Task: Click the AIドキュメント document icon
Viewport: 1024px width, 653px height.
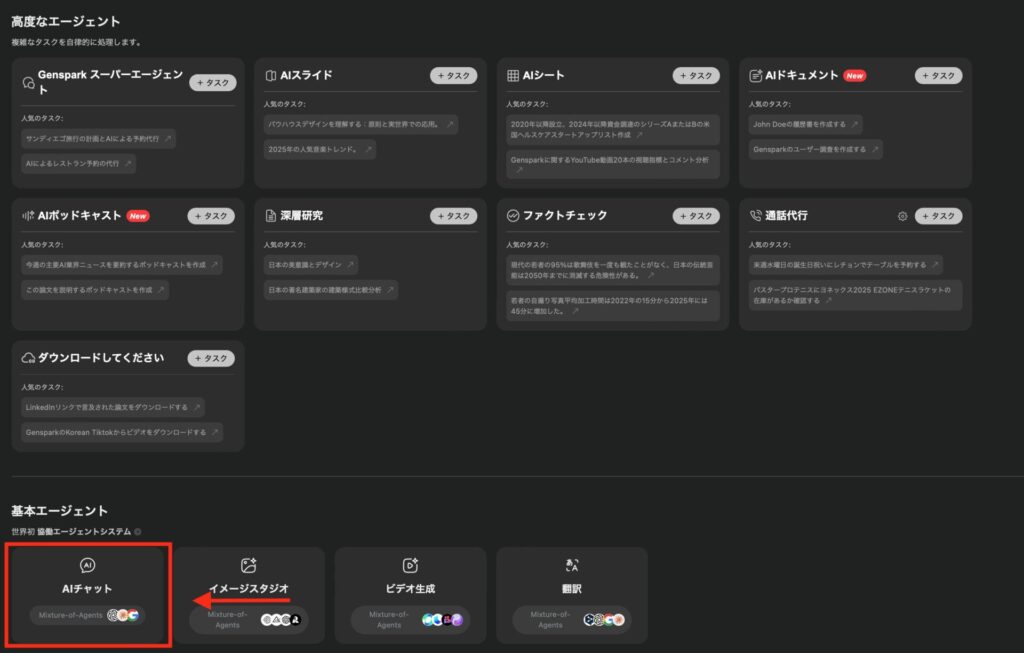Action: tap(756, 76)
